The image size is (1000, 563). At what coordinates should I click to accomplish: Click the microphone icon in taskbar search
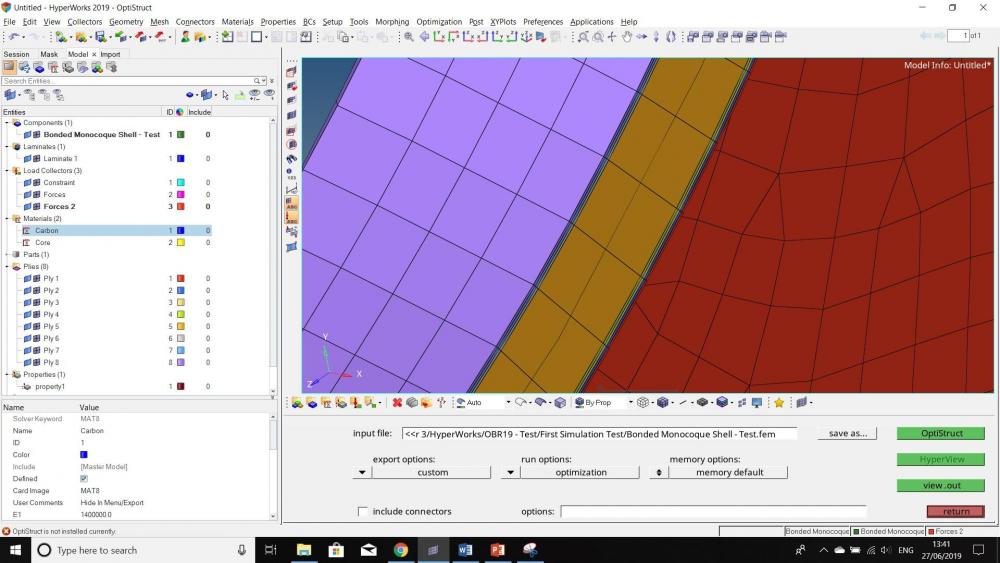point(242,550)
